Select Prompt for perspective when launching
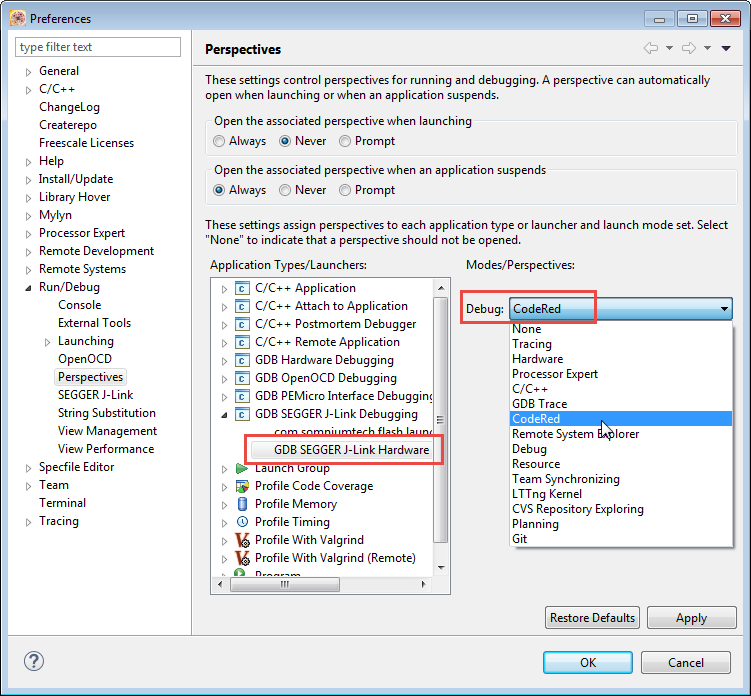This screenshot has height=696, width=751. click(345, 141)
